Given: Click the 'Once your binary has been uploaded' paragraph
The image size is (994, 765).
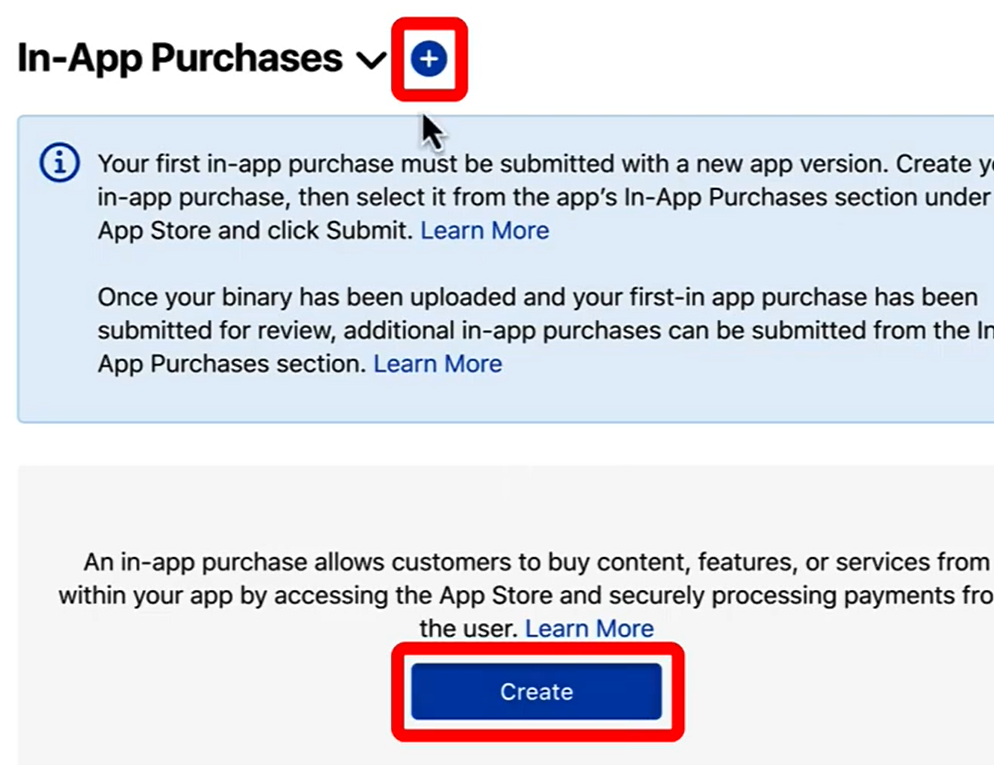Looking at the screenshot, I should coord(545,330).
